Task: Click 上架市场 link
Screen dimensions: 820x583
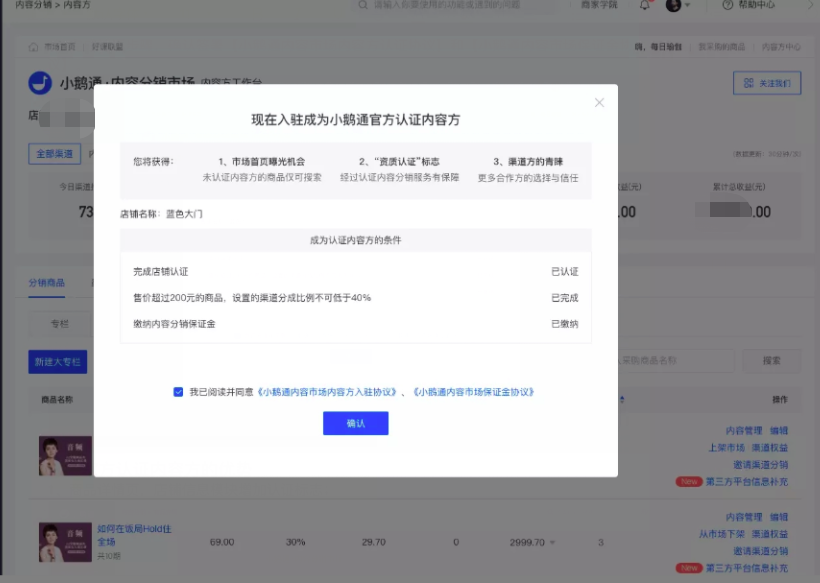Action: click(x=726, y=448)
